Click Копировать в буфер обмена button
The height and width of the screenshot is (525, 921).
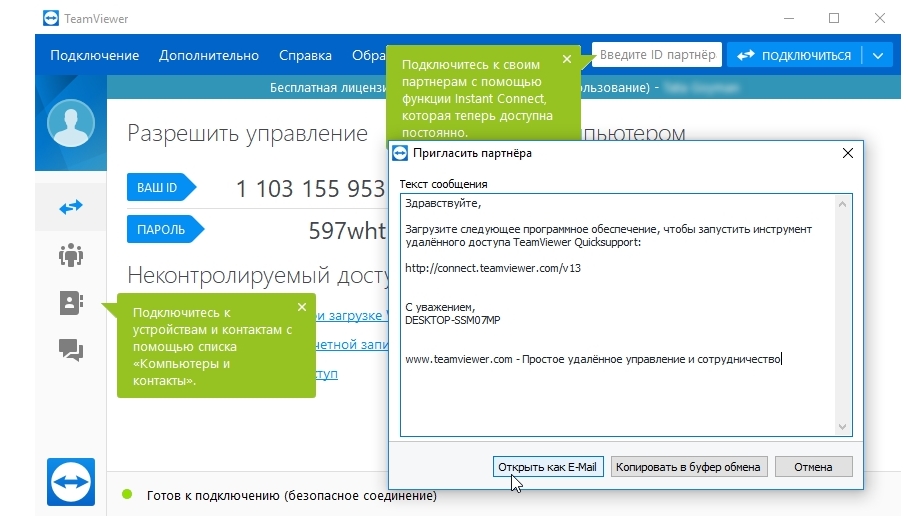[x=688, y=467]
